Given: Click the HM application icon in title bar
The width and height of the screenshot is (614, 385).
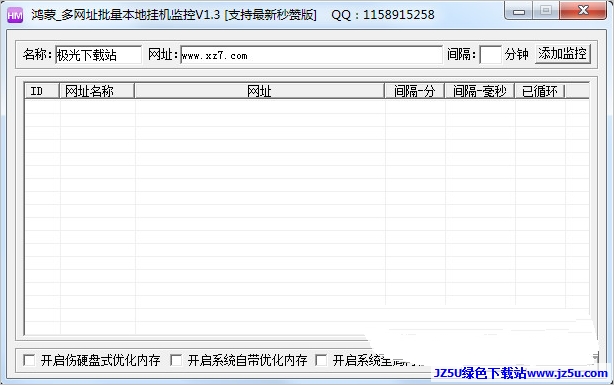Looking at the screenshot, I should (x=14, y=15).
